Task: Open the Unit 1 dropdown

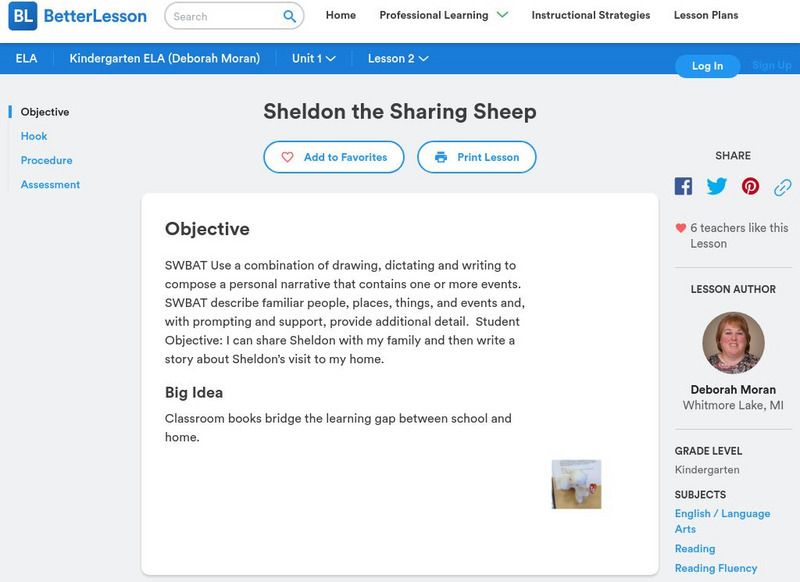Action: (x=314, y=59)
